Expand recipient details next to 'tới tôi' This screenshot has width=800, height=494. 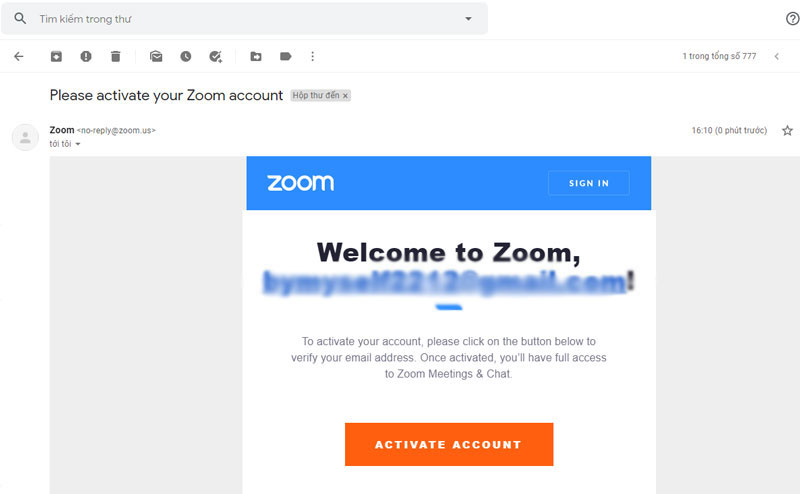coord(78,145)
